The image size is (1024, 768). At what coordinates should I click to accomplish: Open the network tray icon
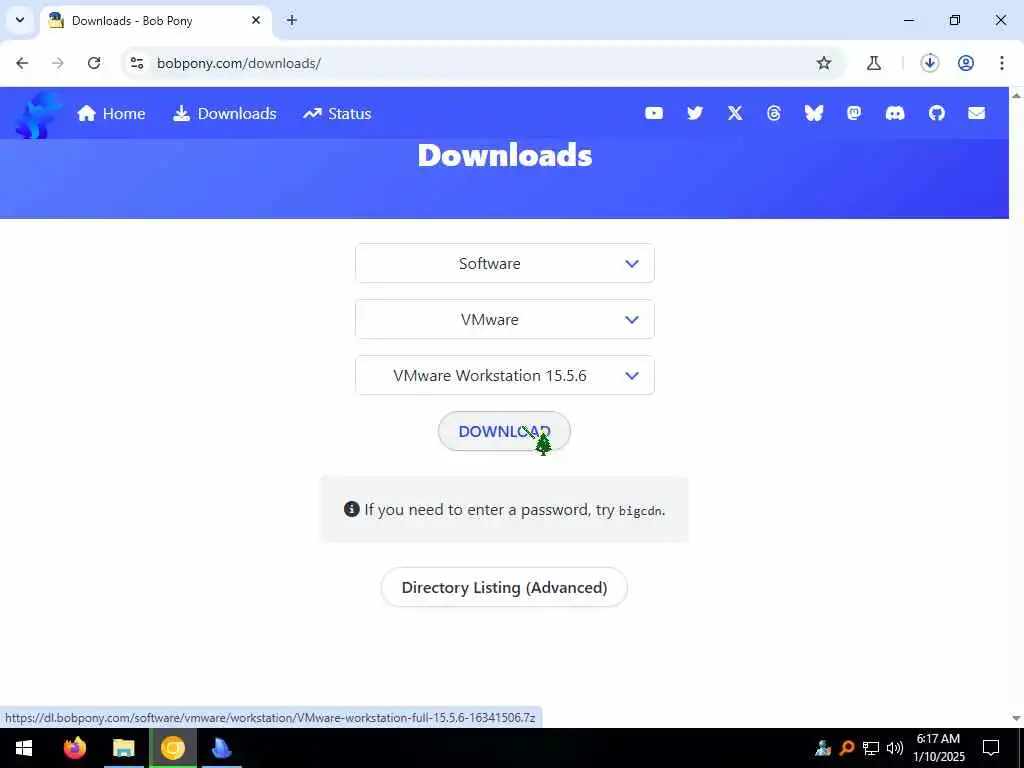[x=871, y=748]
